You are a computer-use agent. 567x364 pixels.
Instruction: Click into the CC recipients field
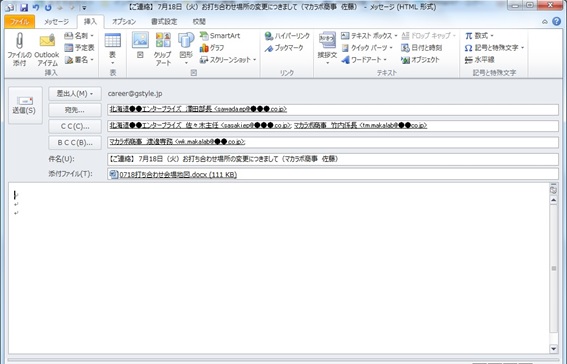pyautogui.click(x=333, y=126)
